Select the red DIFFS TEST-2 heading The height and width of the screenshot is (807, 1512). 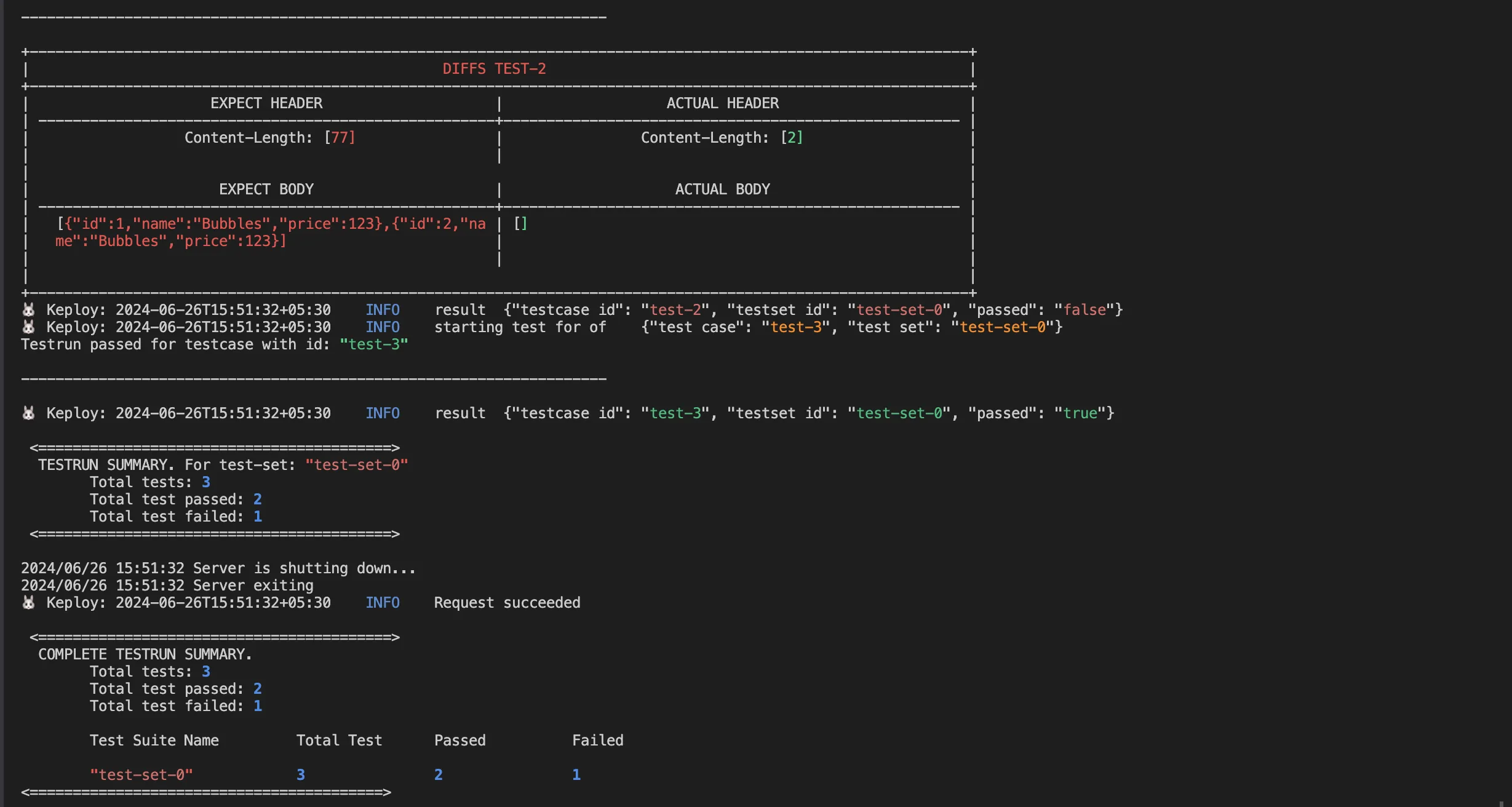pyautogui.click(x=494, y=69)
